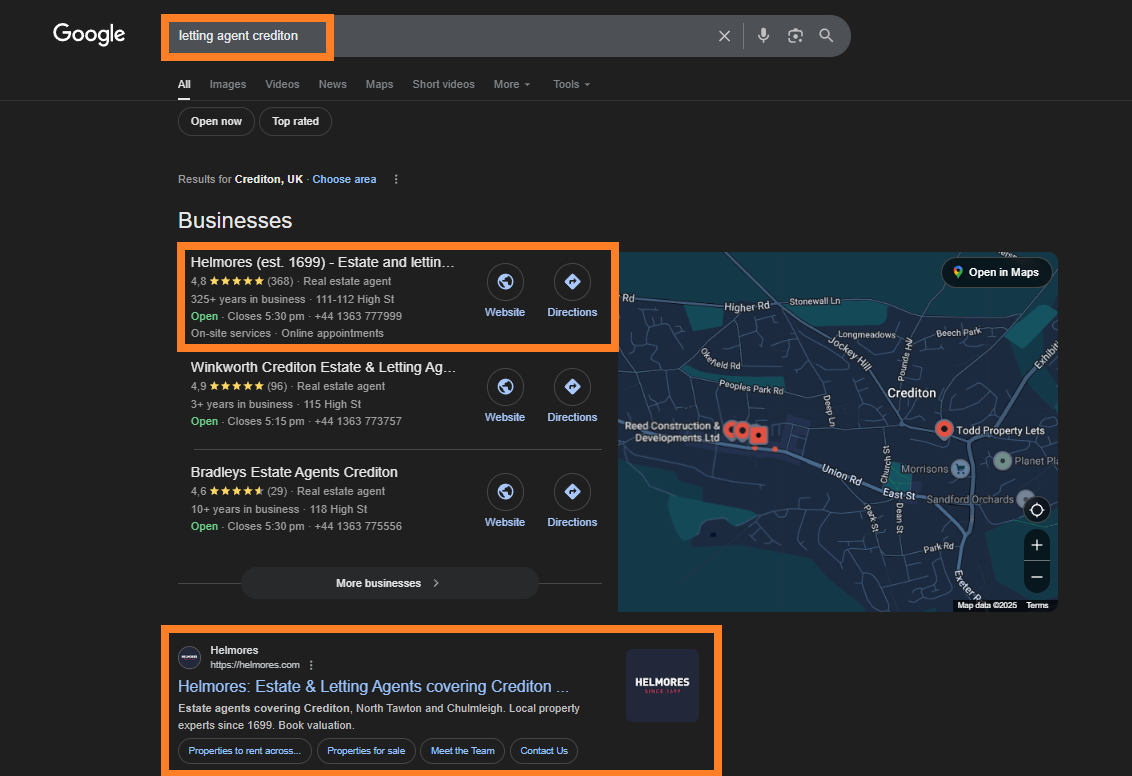The width and height of the screenshot is (1132, 776).
Task: Open Bradleys Estate Agents website icon
Action: 505,492
